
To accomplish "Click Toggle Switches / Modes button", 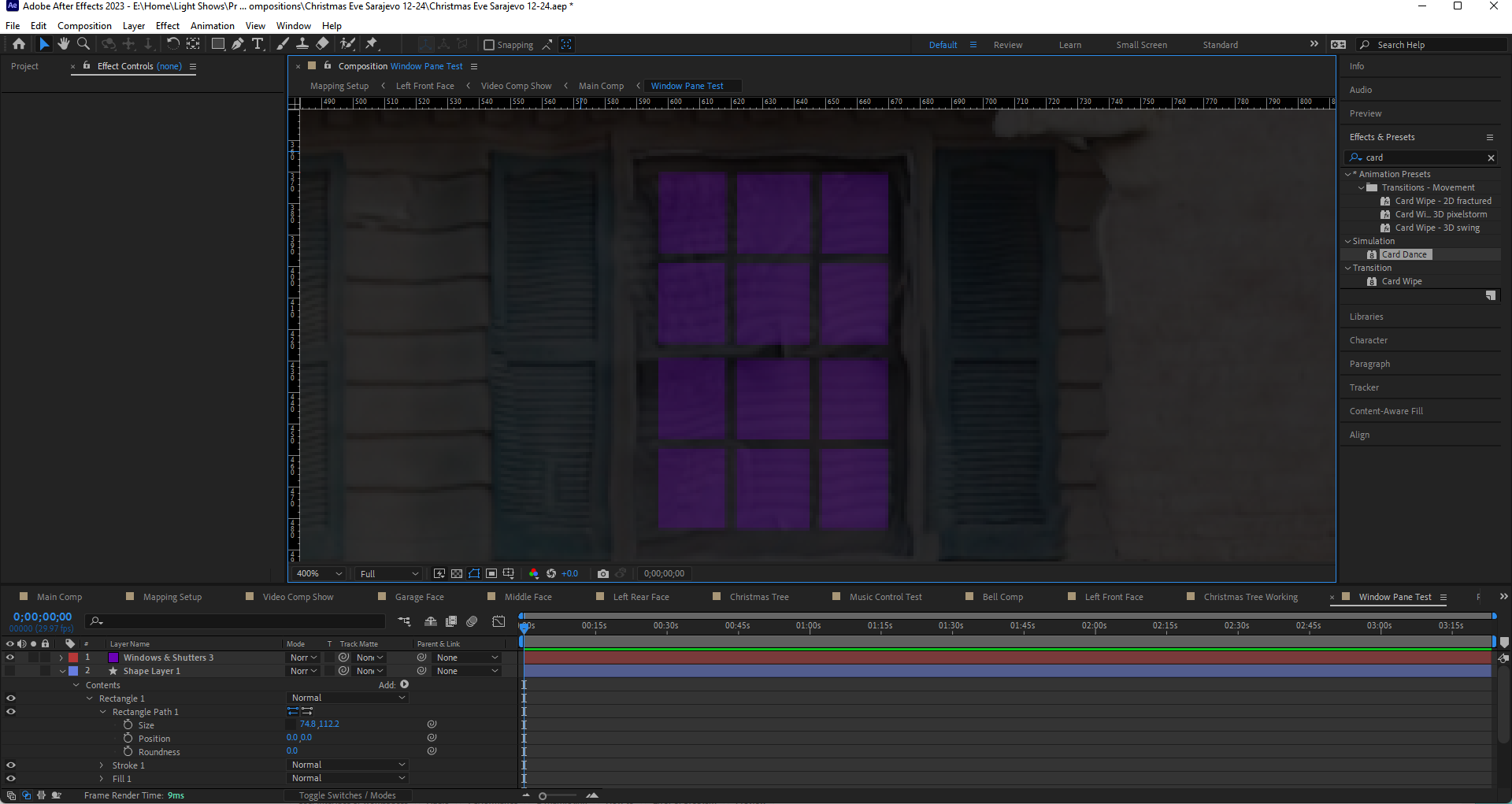I will (346, 795).
